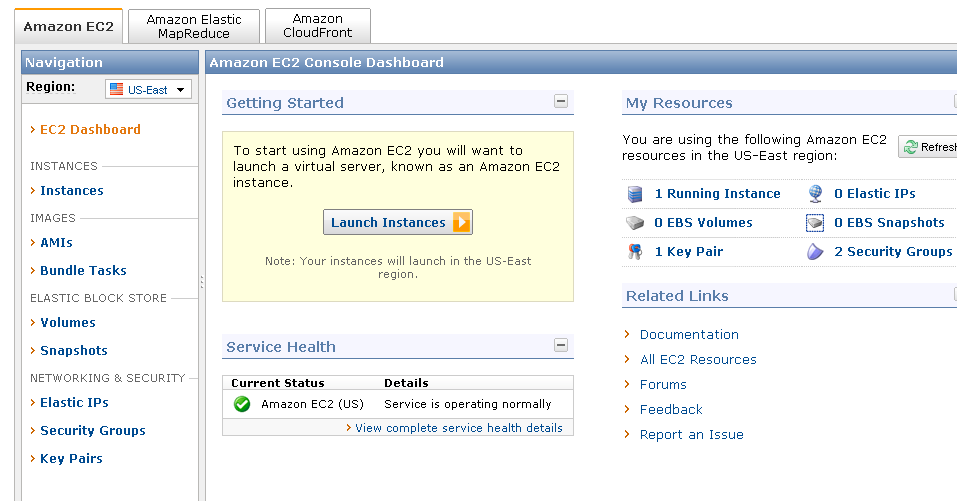Click the Key Pair icon
The width and height of the screenshot is (957, 501).
634,252
